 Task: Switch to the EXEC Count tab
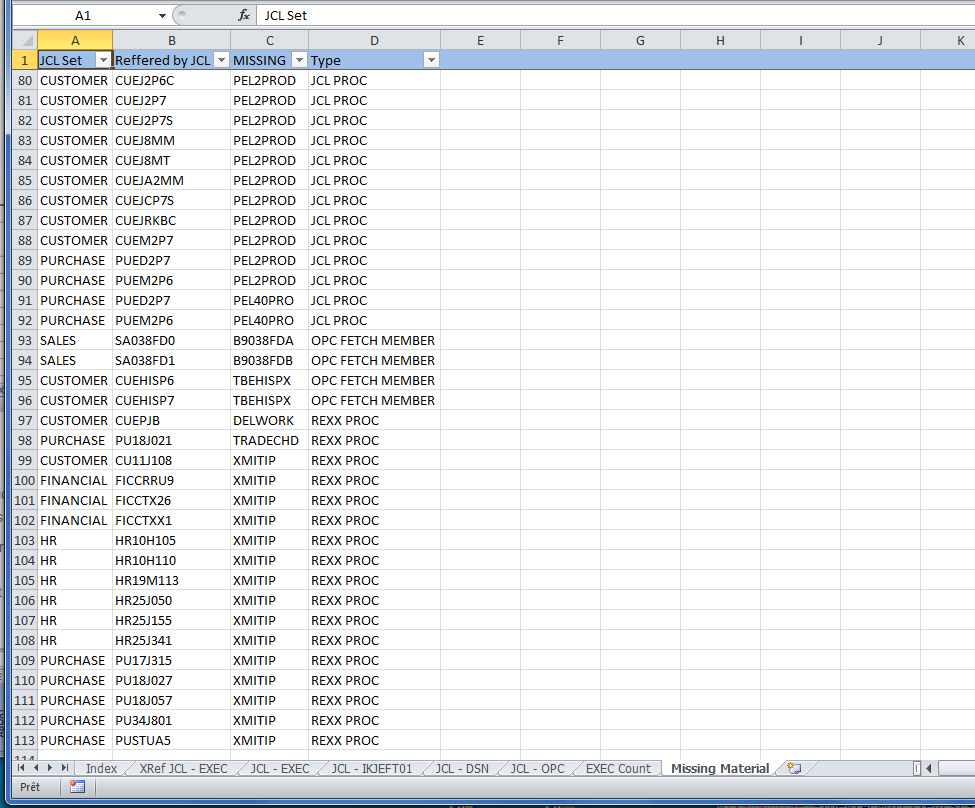[617, 768]
